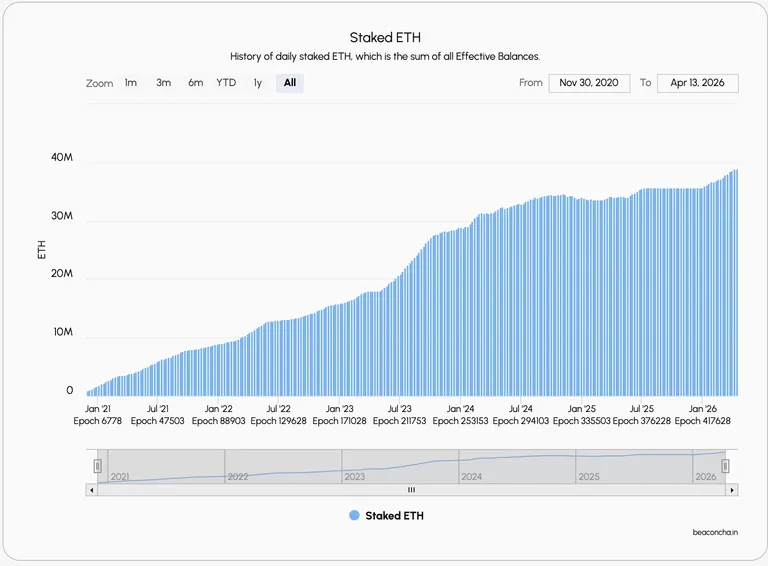Choose the 6m zoom option
The image size is (768, 566).
[x=195, y=83]
